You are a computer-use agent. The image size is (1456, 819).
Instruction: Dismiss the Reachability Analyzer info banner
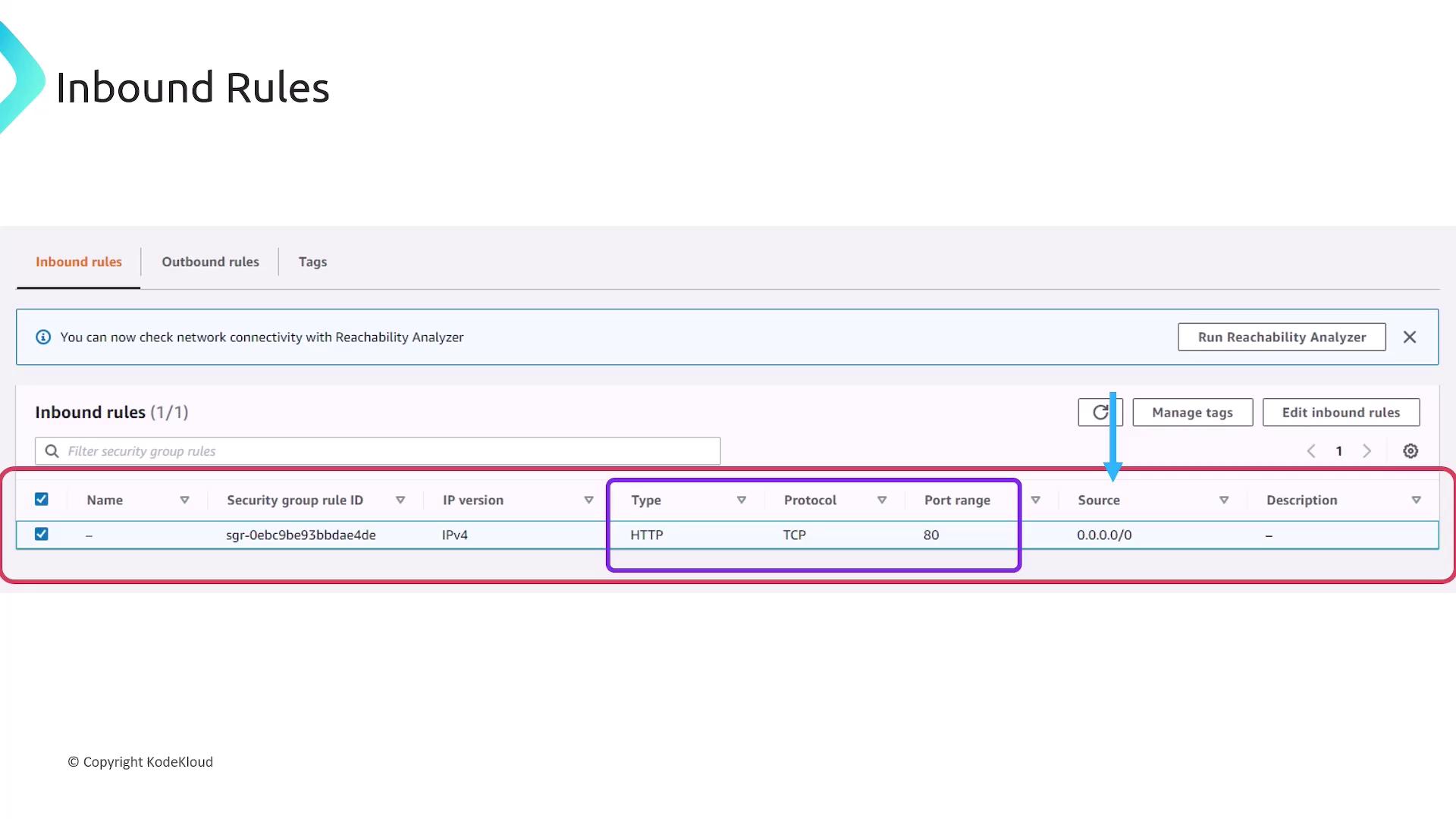pyautogui.click(x=1409, y=337)
